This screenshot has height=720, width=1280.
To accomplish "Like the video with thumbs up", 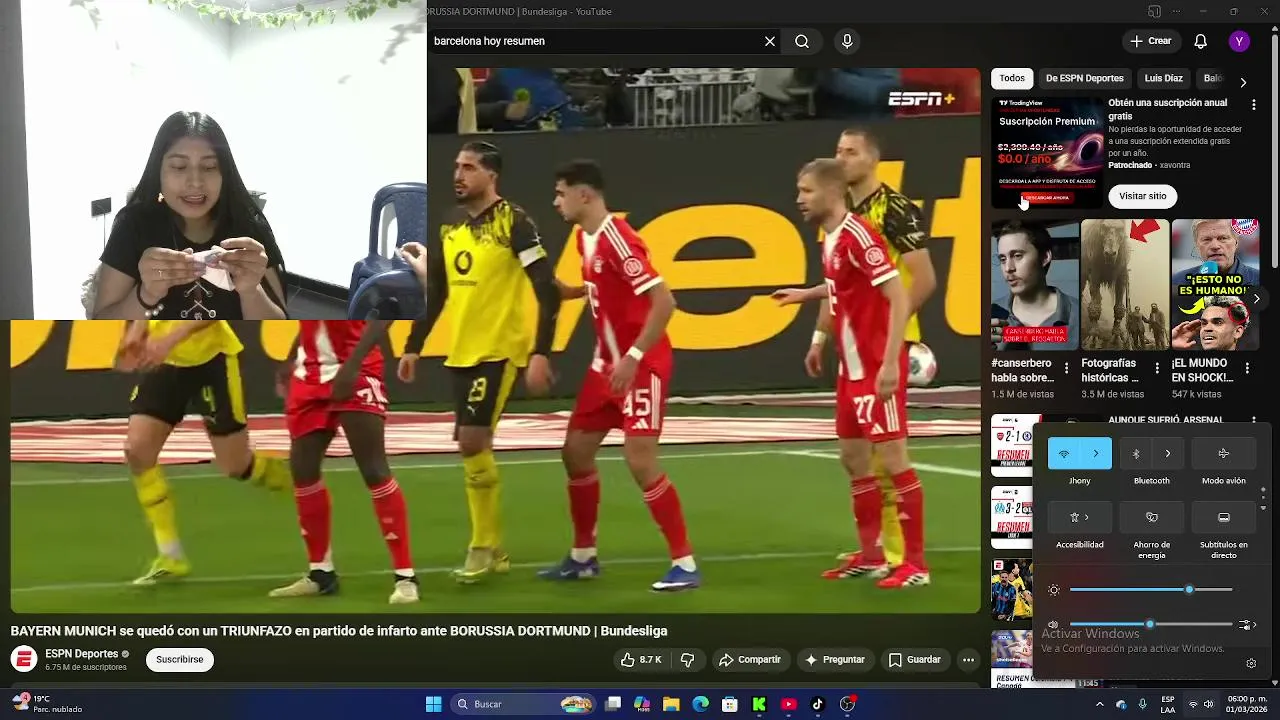I will pyautogui.click(x=641, y=660).
